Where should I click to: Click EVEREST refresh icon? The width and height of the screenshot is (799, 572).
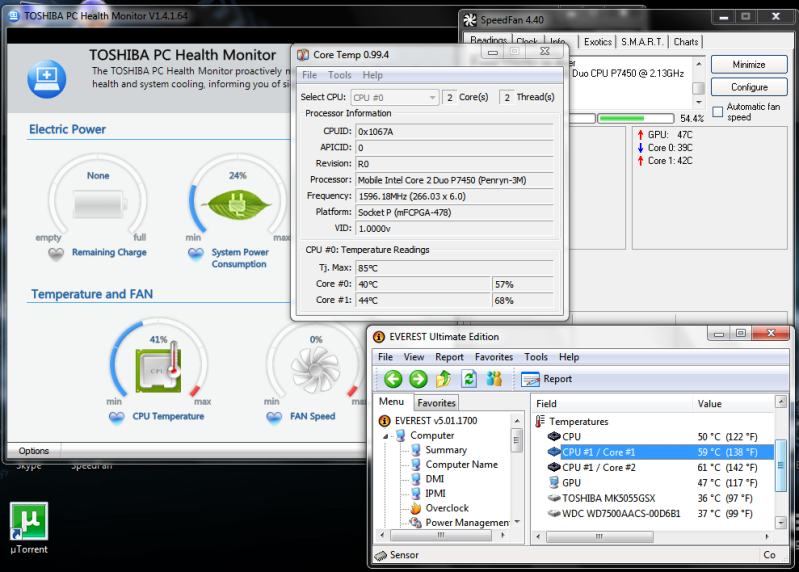click(x=469, y=379)
